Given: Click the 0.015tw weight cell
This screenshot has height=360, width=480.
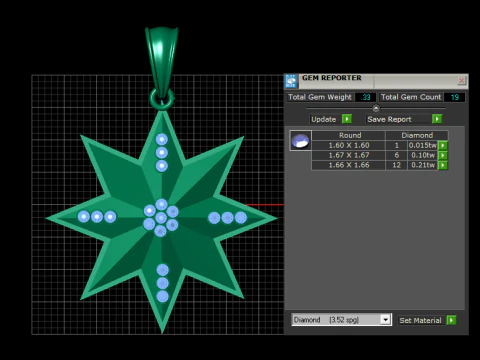Looking at the screenshot, I should tap(423, 145).
